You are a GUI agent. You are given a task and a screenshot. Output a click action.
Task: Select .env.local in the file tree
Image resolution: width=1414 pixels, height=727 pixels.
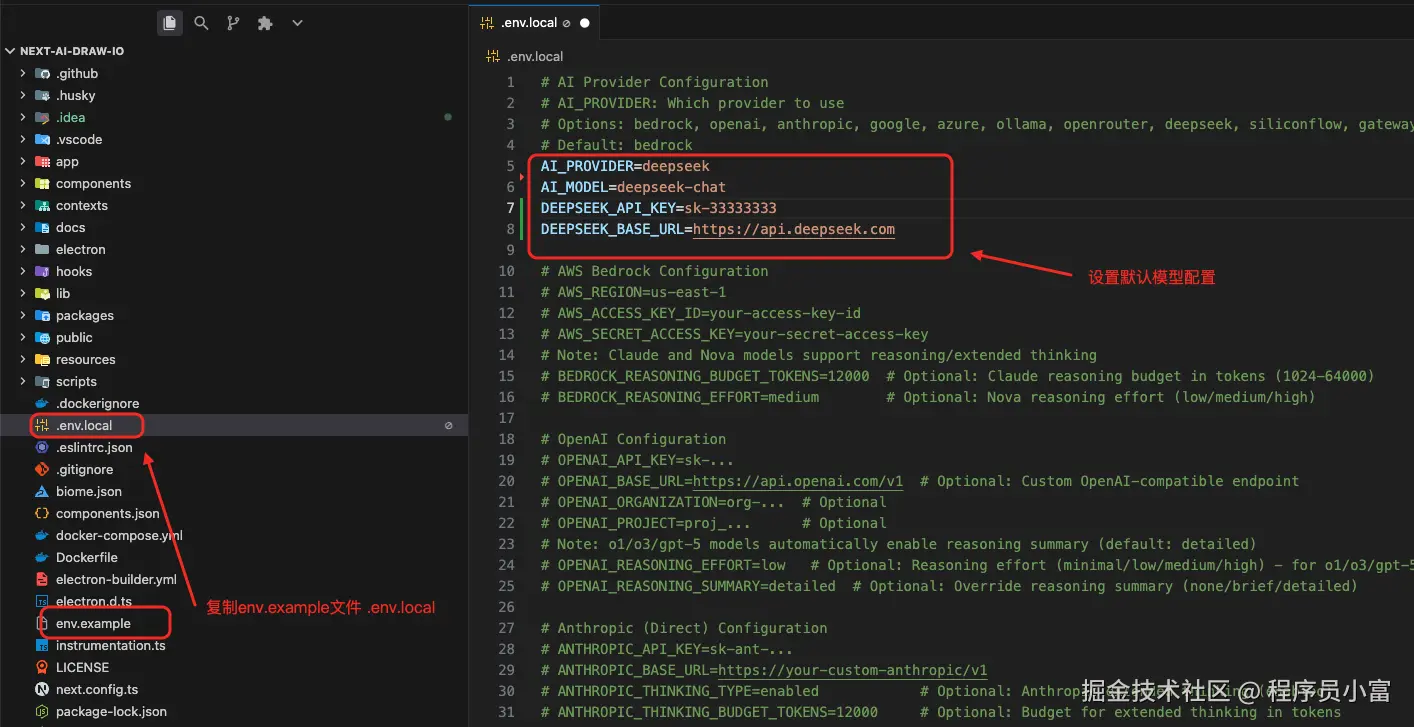(x=234, y=425)
